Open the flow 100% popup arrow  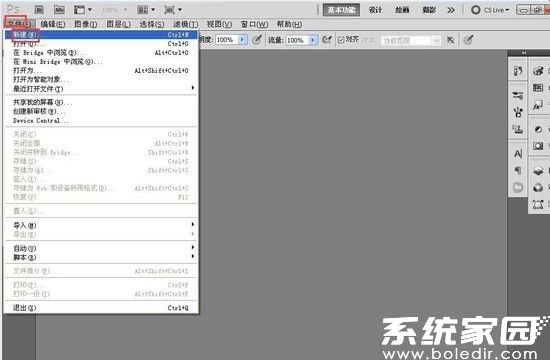click(x=313, y=40)
